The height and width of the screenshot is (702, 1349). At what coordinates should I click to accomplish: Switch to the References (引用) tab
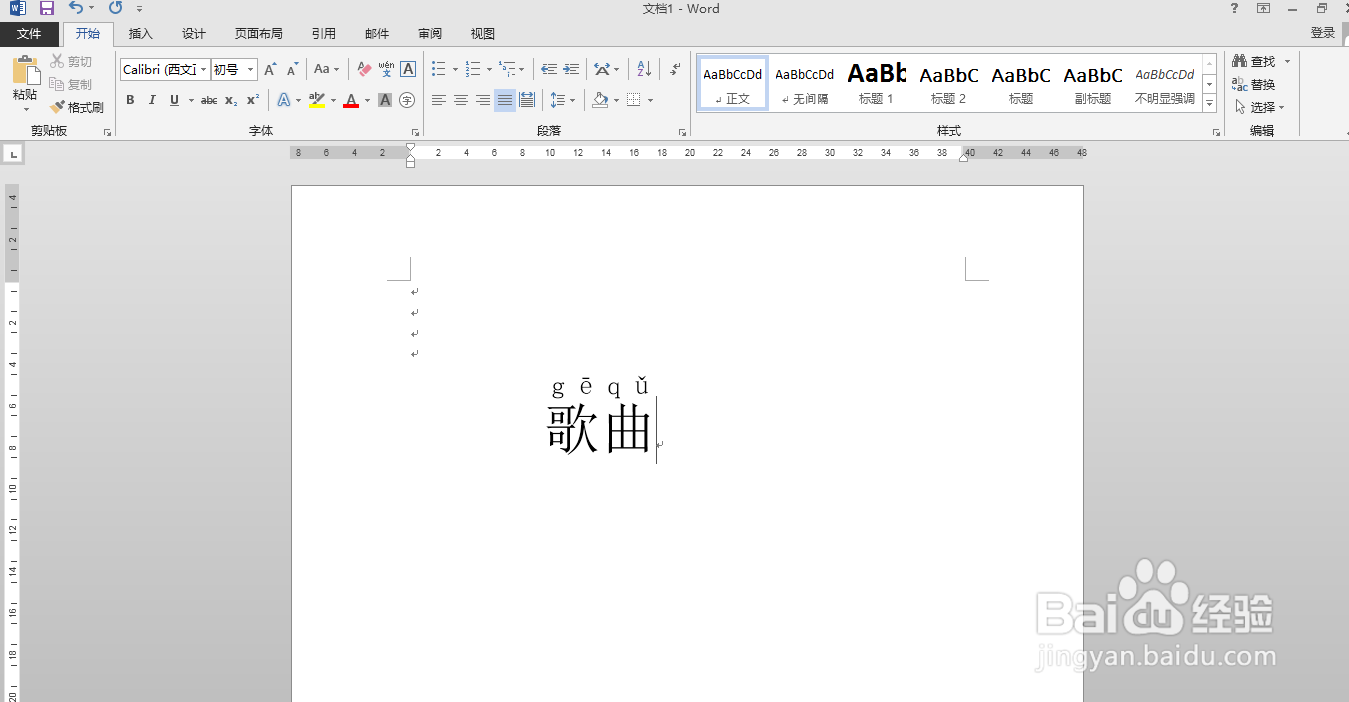[324, 34]
